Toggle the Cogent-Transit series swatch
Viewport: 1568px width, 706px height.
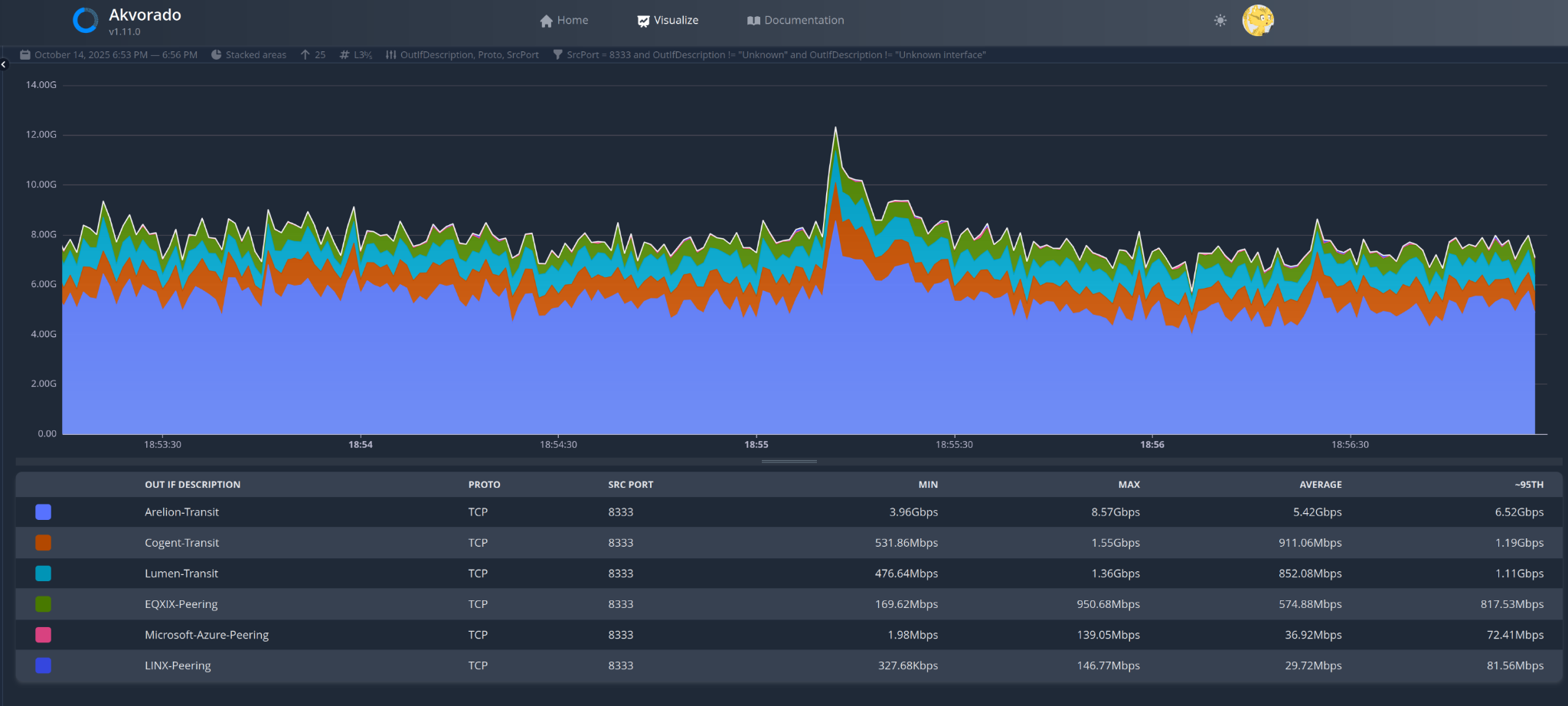click(44, 543)
